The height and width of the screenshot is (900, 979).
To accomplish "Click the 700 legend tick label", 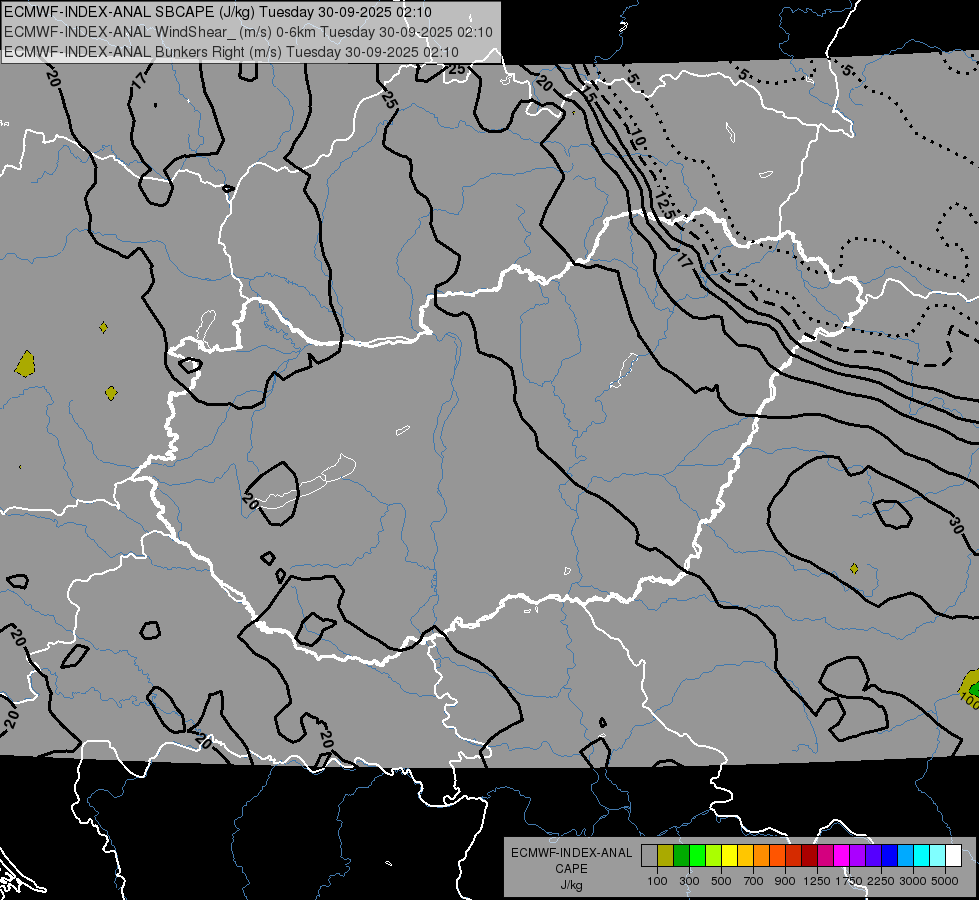I will click(x=754, y=881).
